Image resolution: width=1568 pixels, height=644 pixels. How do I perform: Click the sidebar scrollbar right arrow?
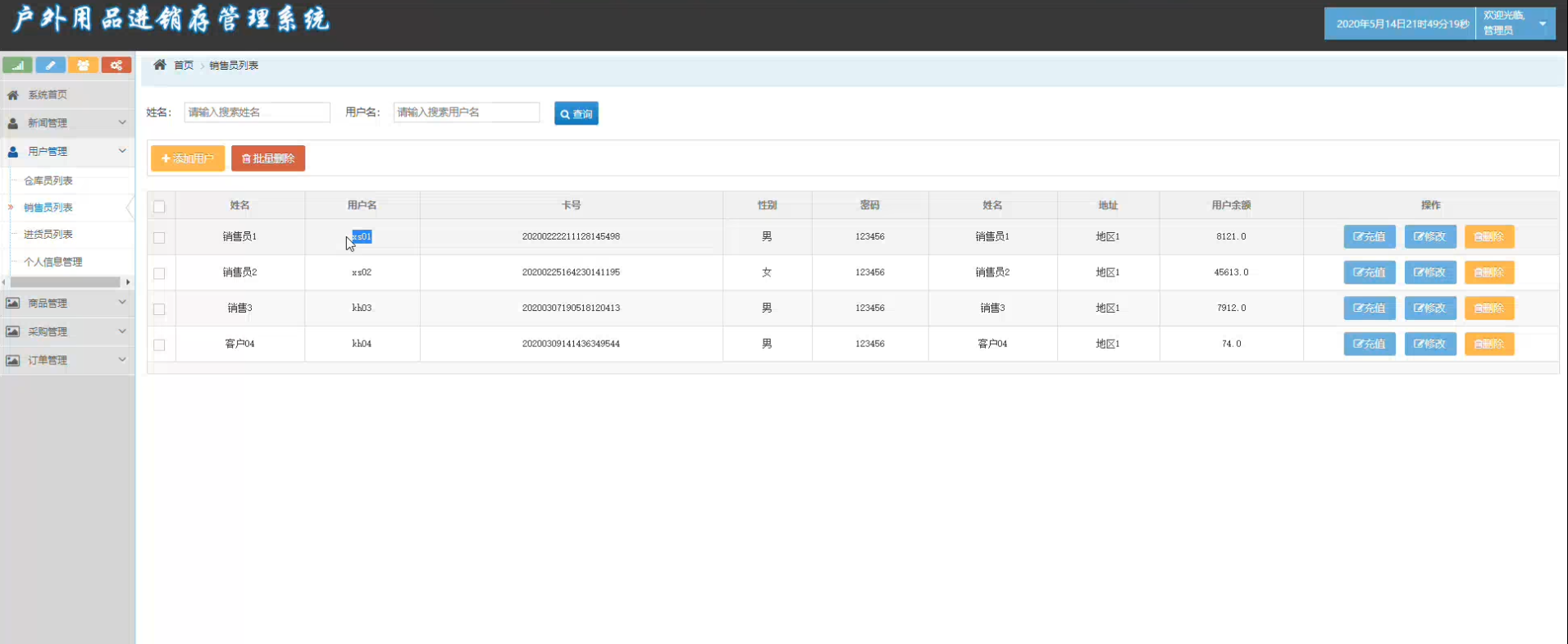click(128, 282)
